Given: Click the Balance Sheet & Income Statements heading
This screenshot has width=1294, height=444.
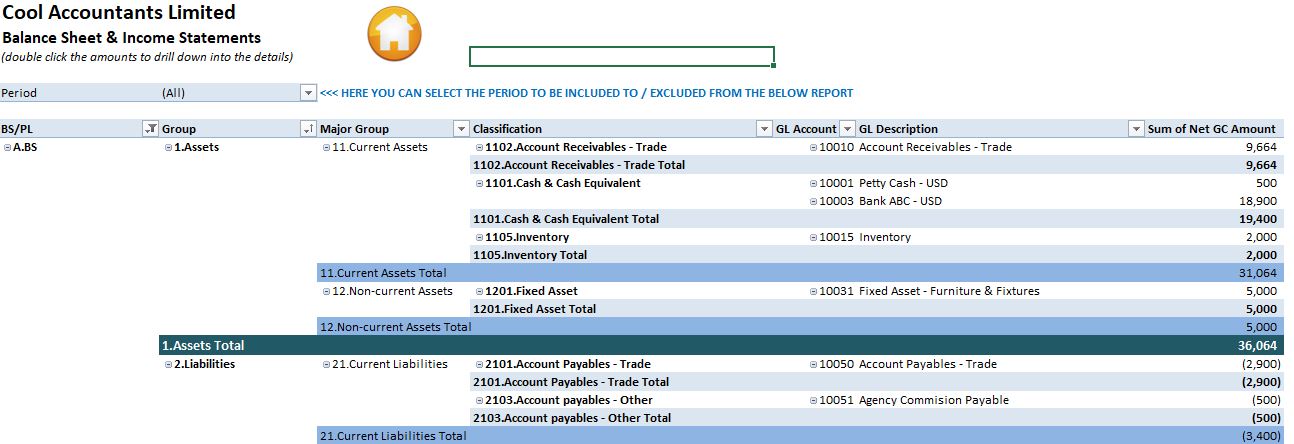Looking at the screenshot, I should pos(132,38).
